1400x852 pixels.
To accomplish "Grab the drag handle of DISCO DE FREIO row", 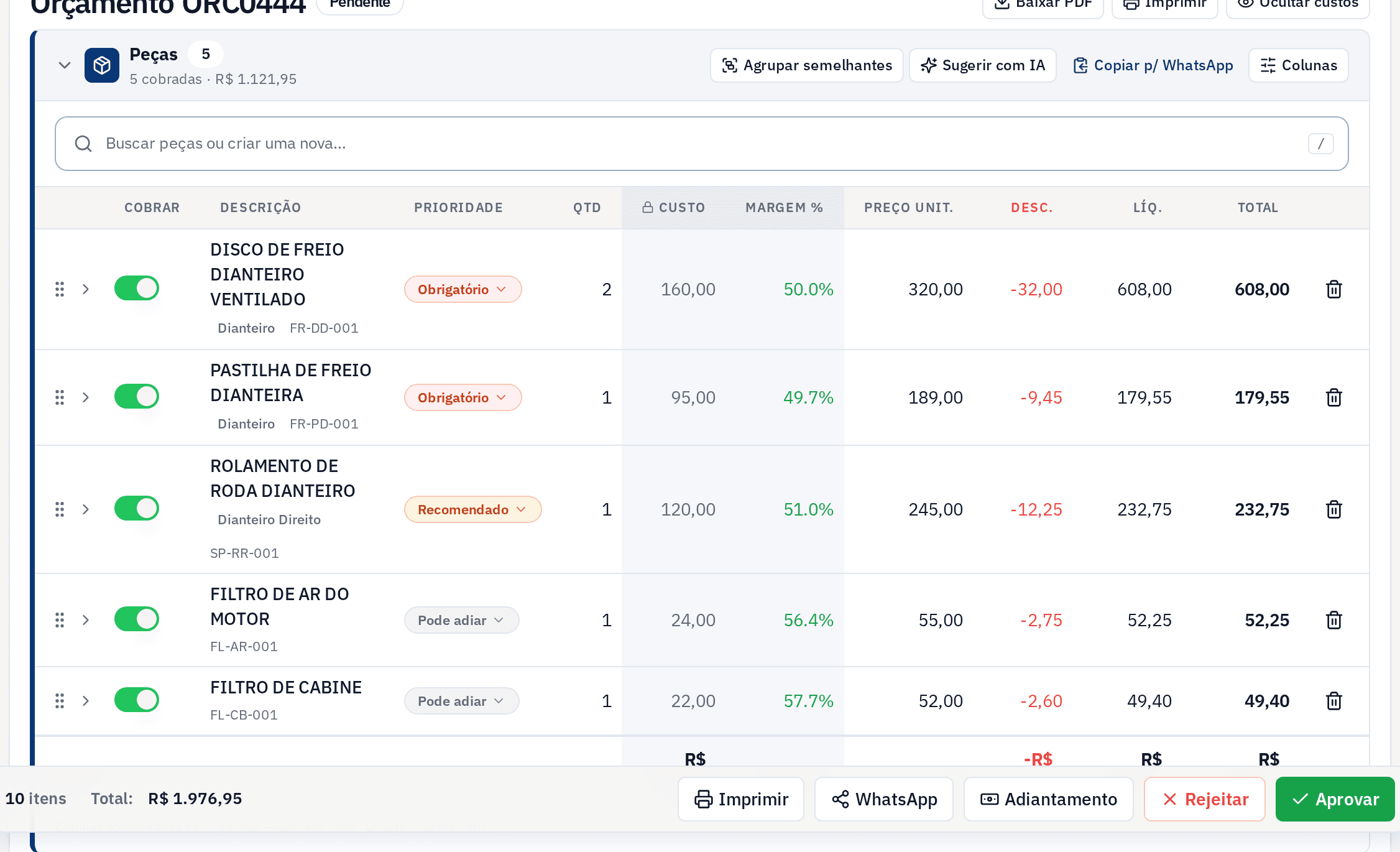I will (60, 289).
